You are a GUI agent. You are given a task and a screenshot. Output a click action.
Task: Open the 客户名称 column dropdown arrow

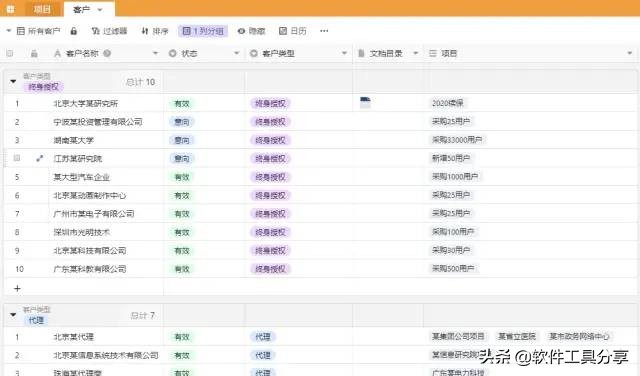pyautogui.click(x=155, y=53)
